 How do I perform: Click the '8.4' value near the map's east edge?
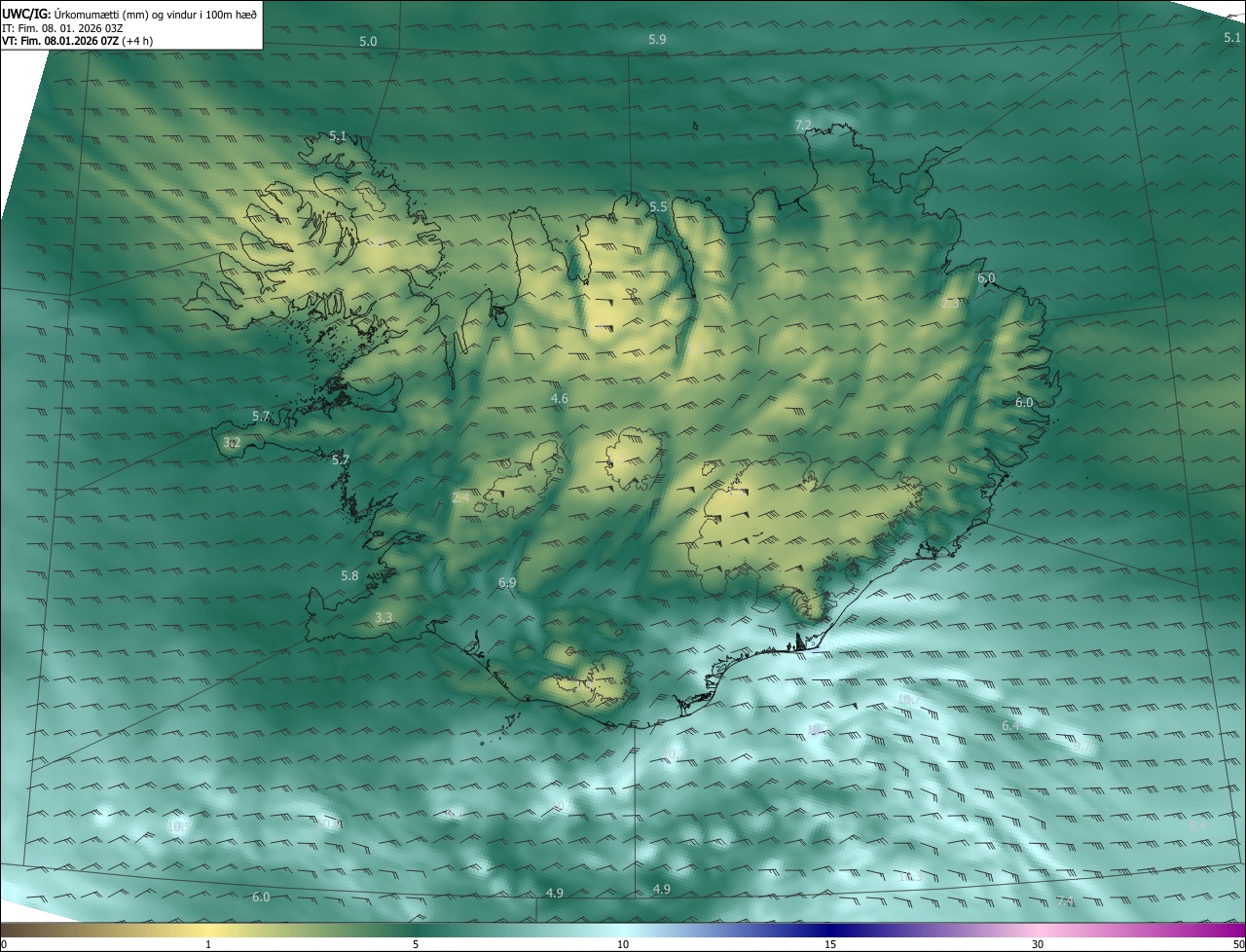(1197, 825)
